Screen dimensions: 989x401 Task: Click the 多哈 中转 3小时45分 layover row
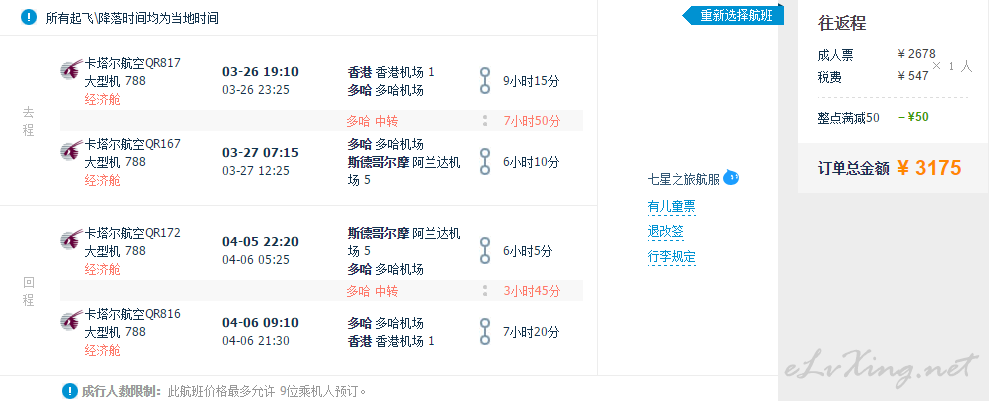tap(322, 291)
